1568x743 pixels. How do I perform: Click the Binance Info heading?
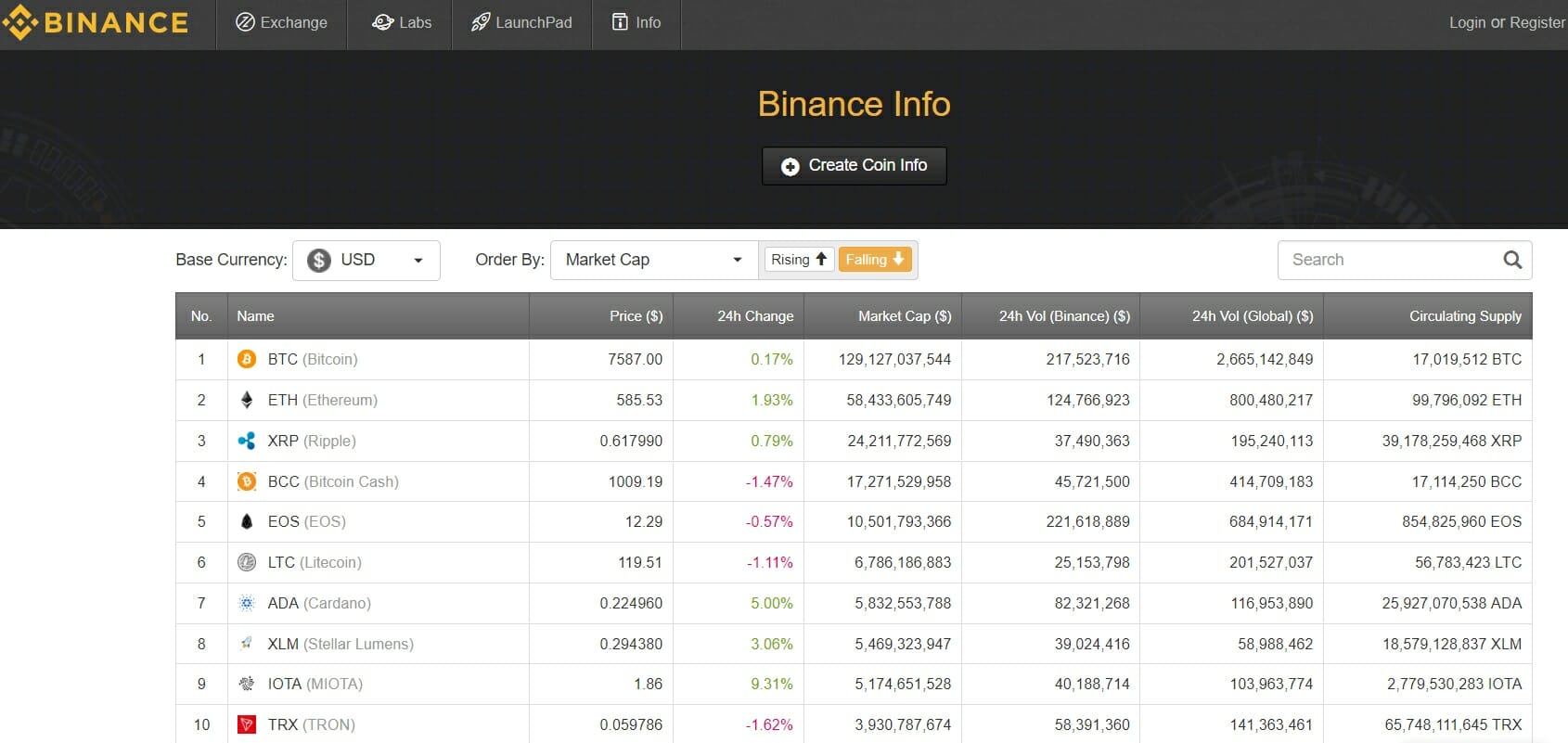pyautogui.click(x=855, y=104)
